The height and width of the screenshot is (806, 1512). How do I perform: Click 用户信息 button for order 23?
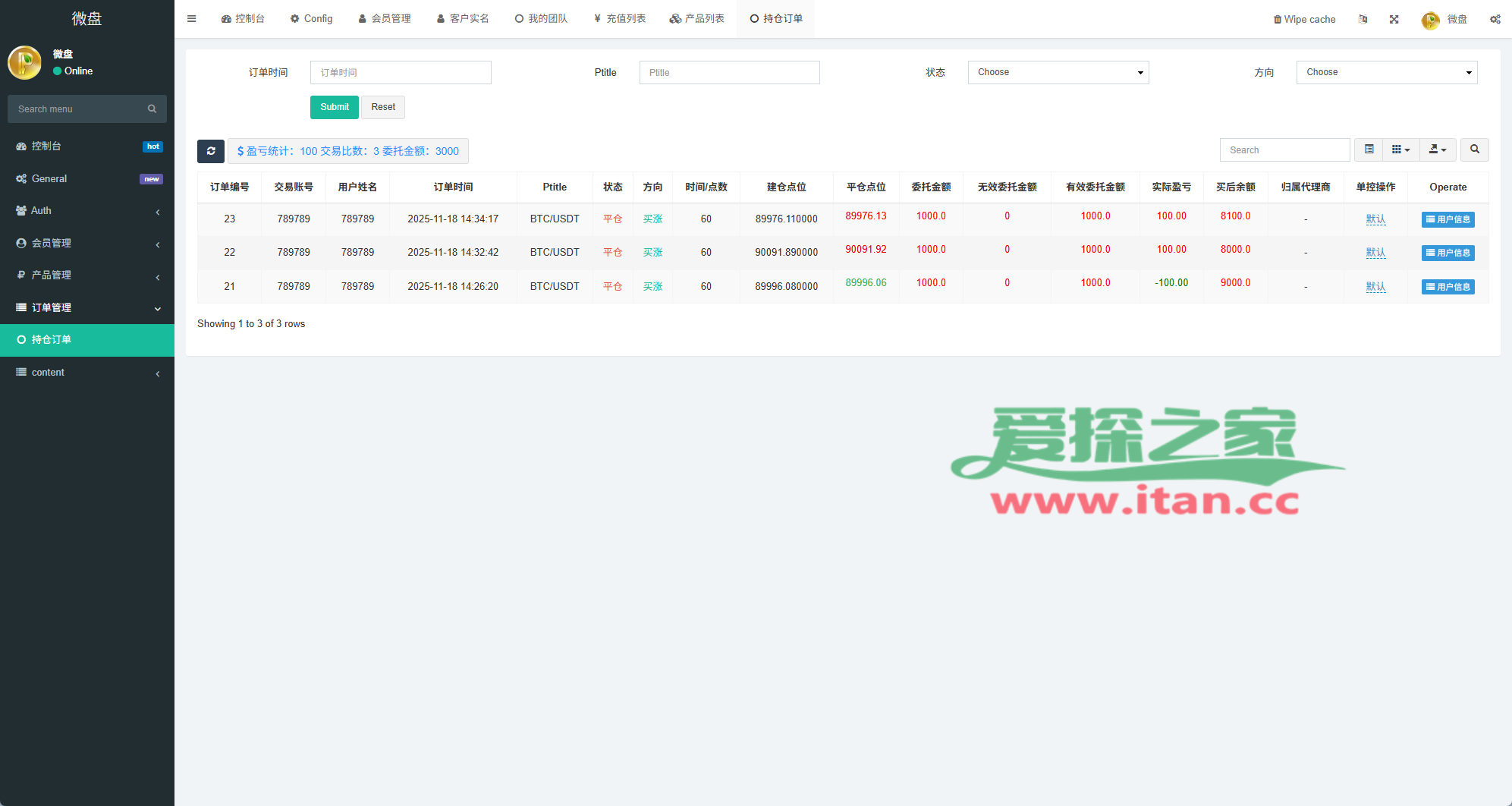click(1448, 219)
